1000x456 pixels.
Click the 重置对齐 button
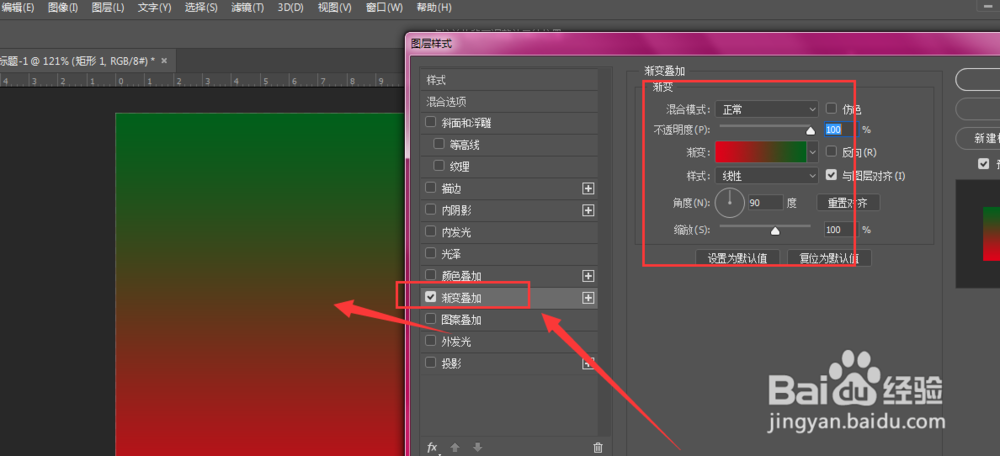tap(848, 203)
